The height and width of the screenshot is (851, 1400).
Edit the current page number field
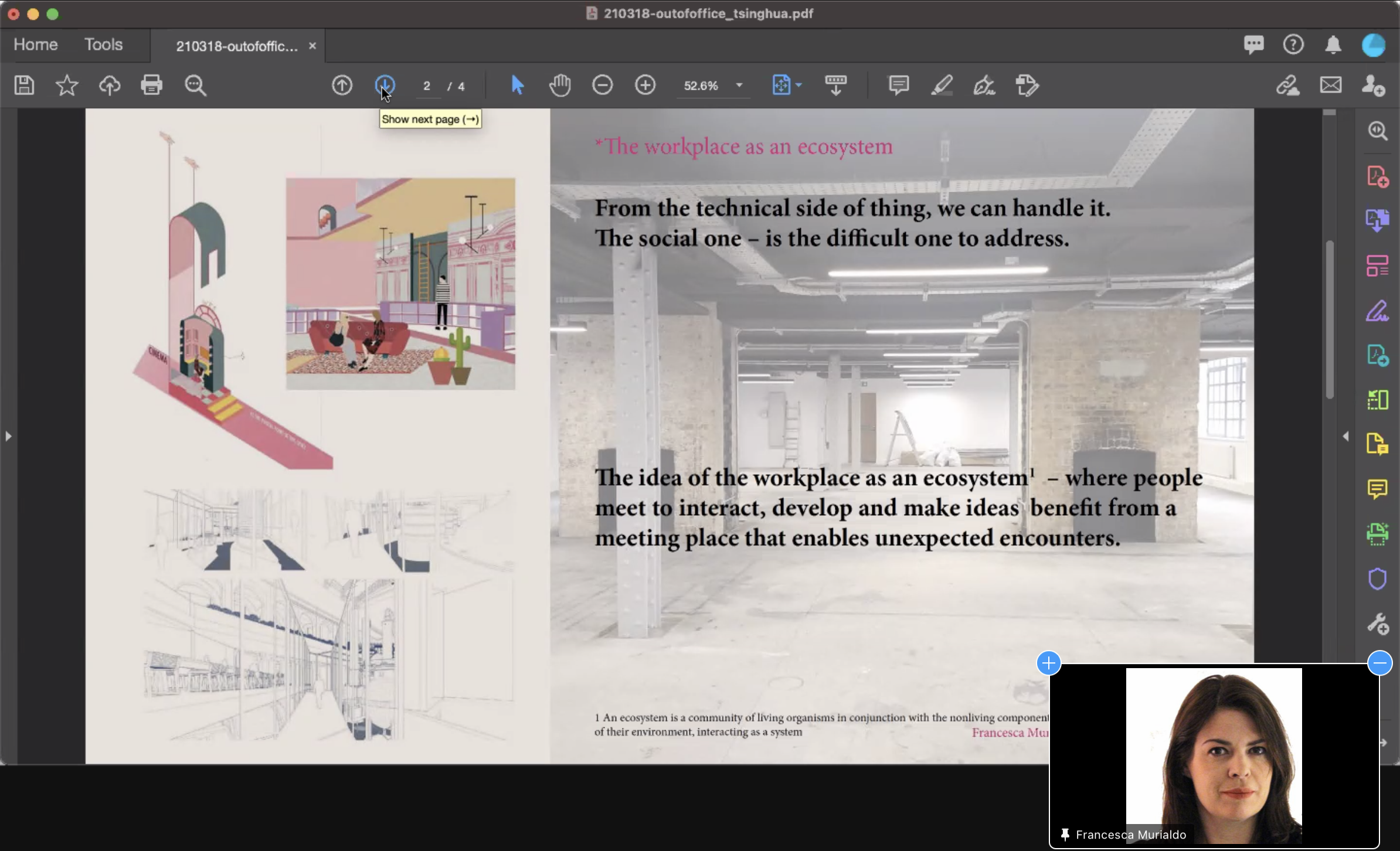pos(427,86)
